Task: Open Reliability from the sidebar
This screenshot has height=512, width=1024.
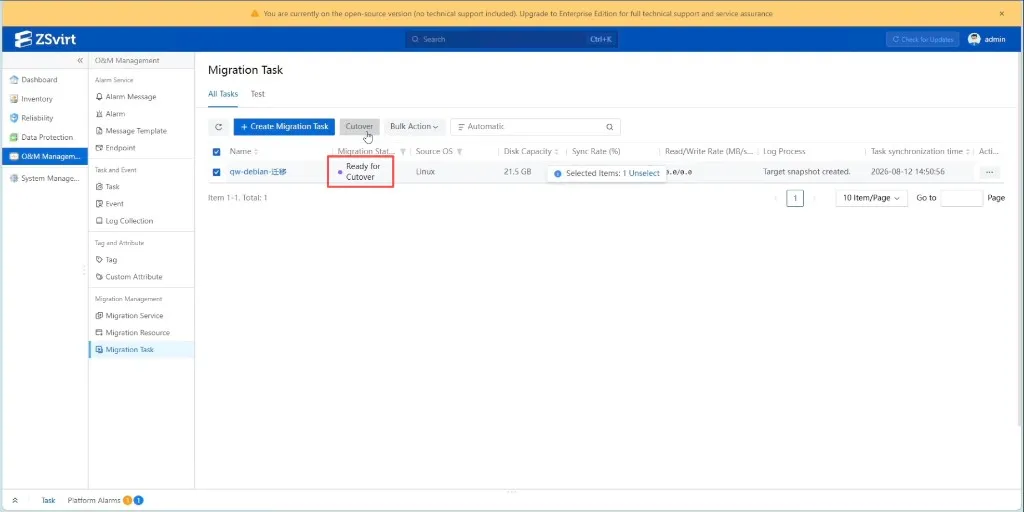Action: pyautogui.click(x=37, y=118)
